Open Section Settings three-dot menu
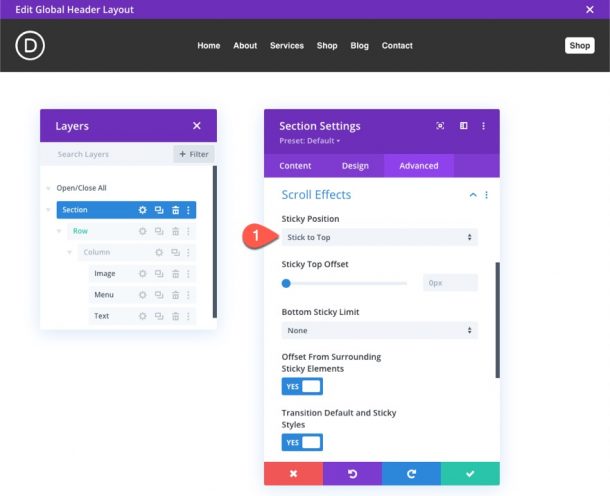The width and height of the screenshot is (610, 496). tap(484, 126)
